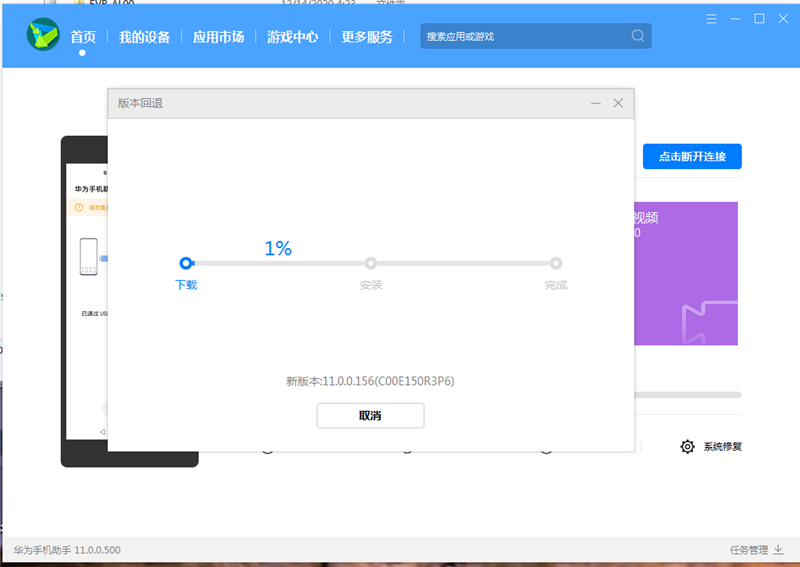
Task: Focus the 搜索应用或游戏 search field
Action: (525, 37)
